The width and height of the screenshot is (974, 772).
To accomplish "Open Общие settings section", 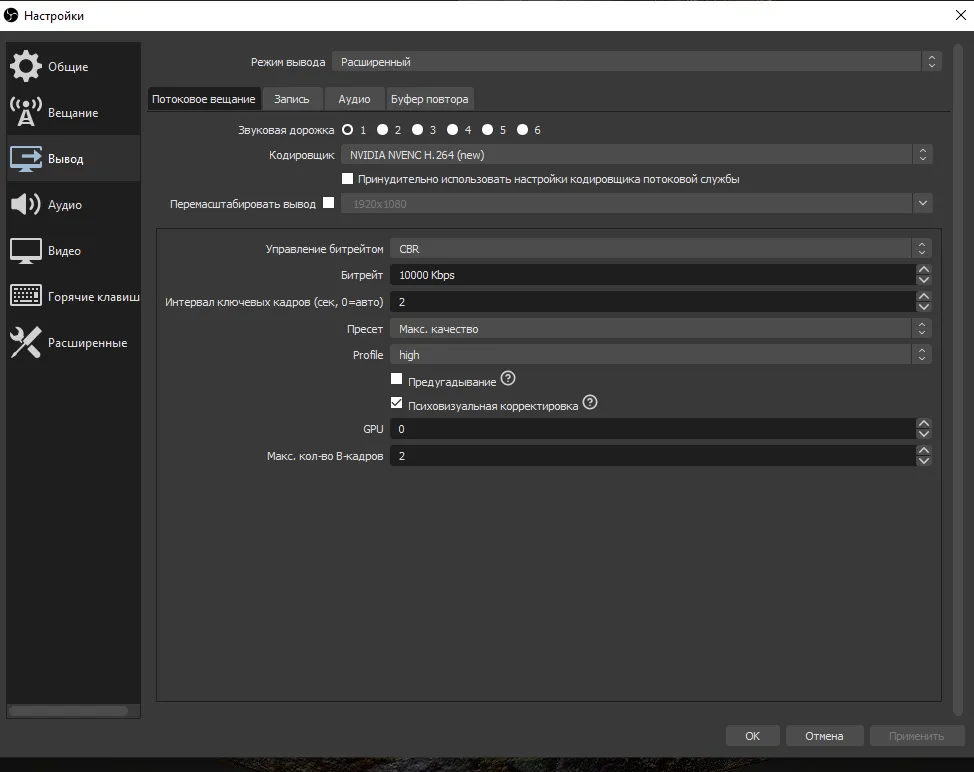I will (73, 66).
